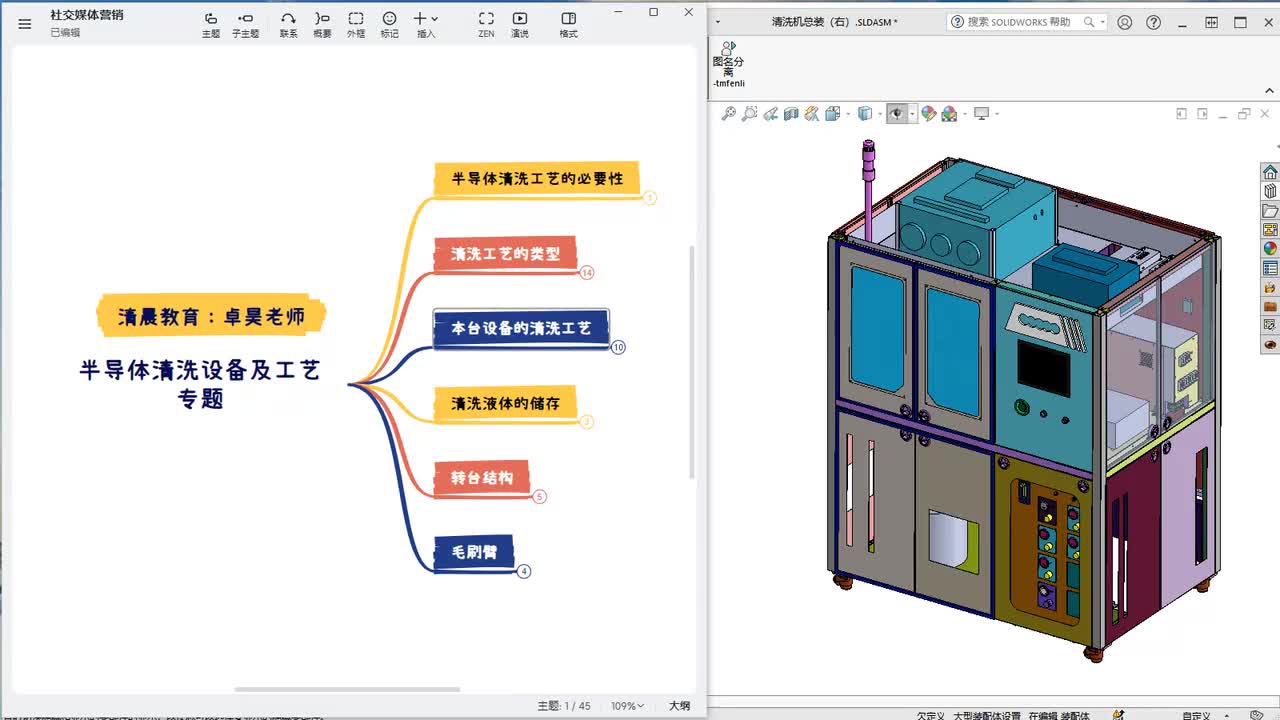Click the Apply Scene icon
Viewport: 1280px width, 720px height.
949,114
